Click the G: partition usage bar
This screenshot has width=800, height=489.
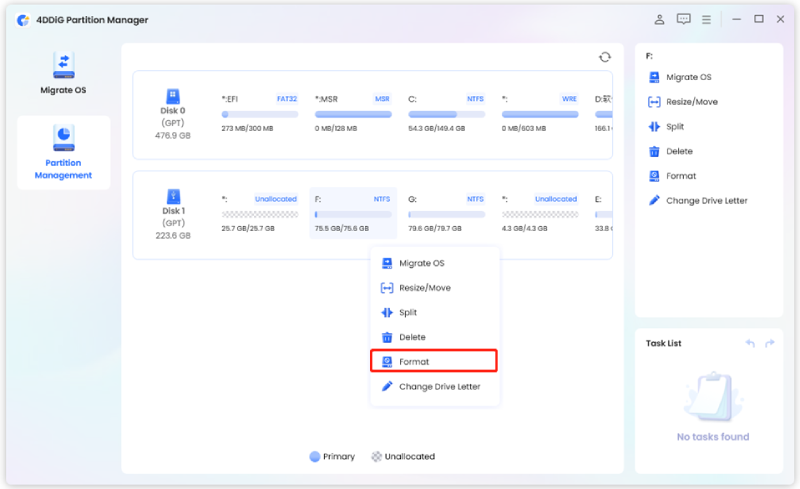(446, 215)
